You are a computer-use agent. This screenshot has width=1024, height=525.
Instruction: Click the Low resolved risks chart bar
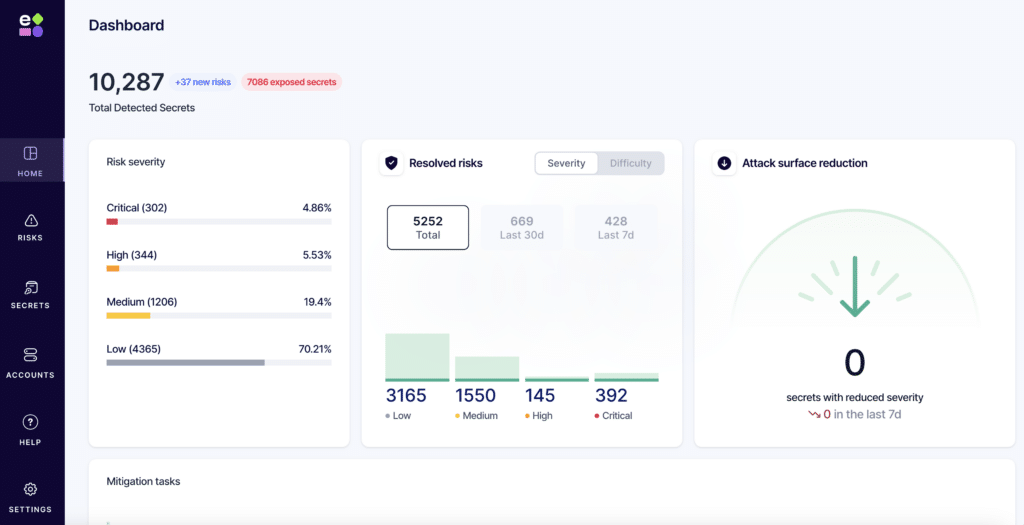(417, 356)
